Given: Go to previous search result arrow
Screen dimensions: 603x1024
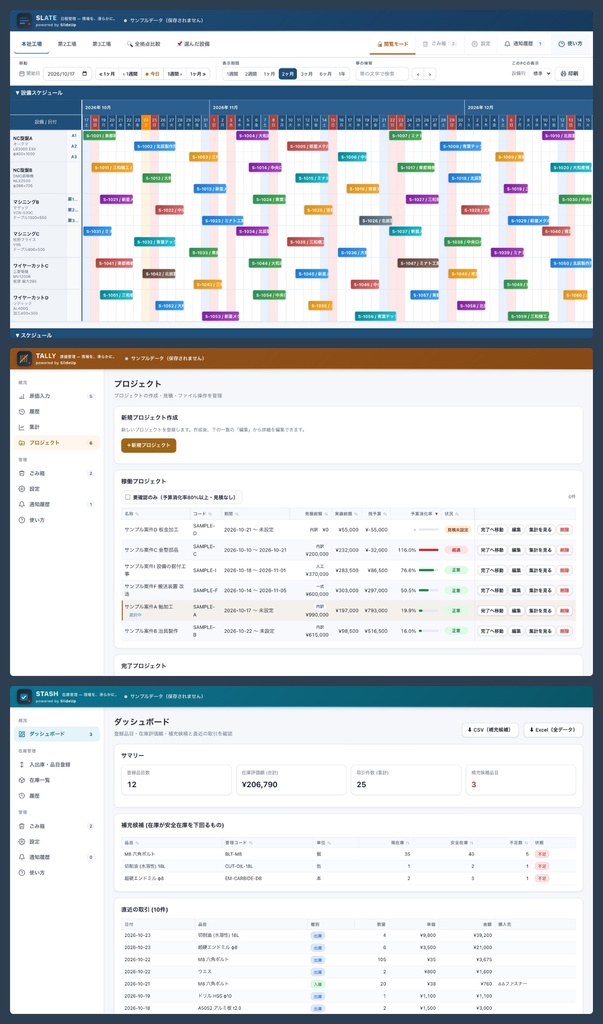Looking at the screenshot, I should (418, 74).
